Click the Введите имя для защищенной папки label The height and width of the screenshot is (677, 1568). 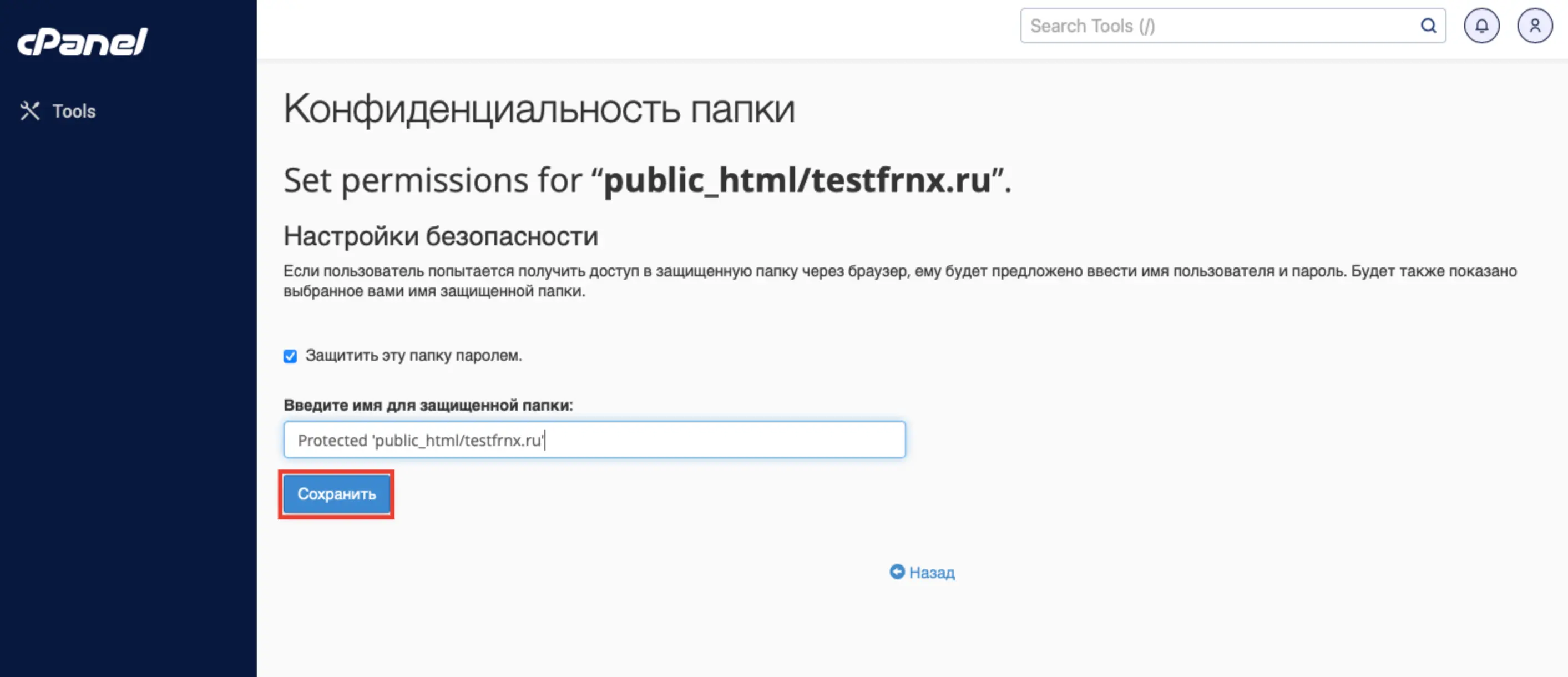428,405
